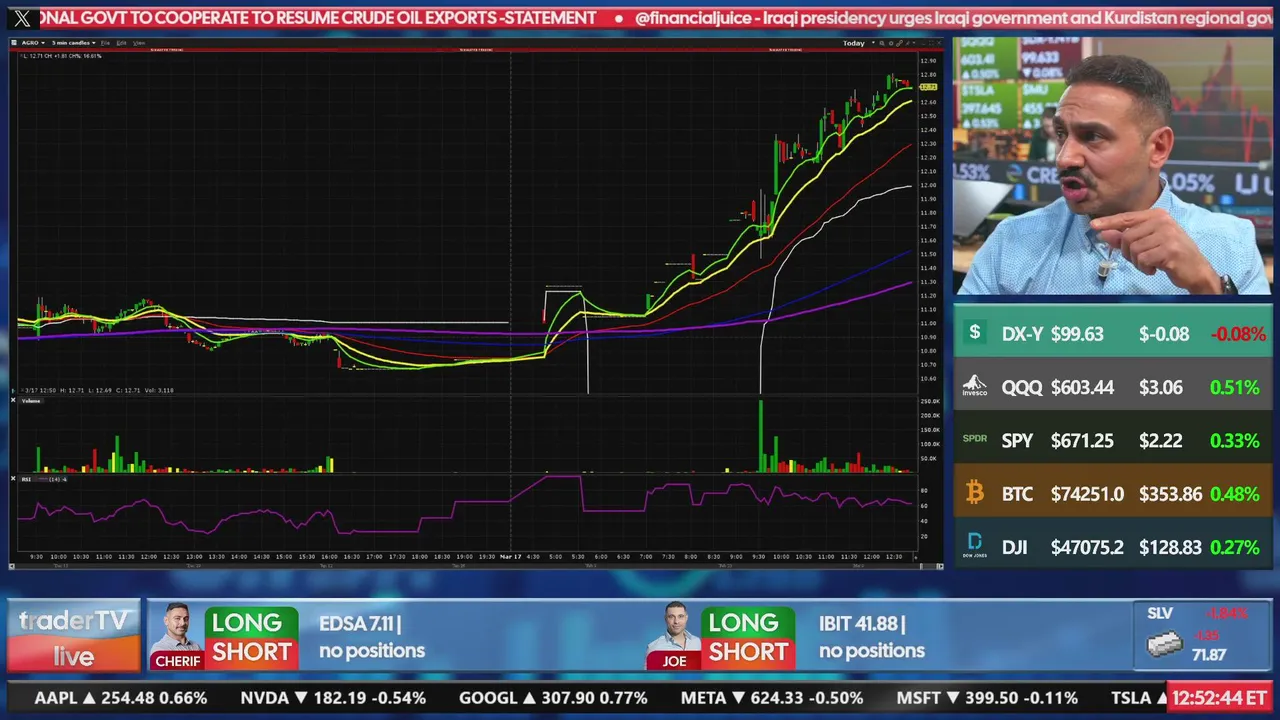This screenshot has width=1280, height=720.
Task: Click the DJI $47075.2 price
Action: pyautogui.click(x=1087, y=547)
